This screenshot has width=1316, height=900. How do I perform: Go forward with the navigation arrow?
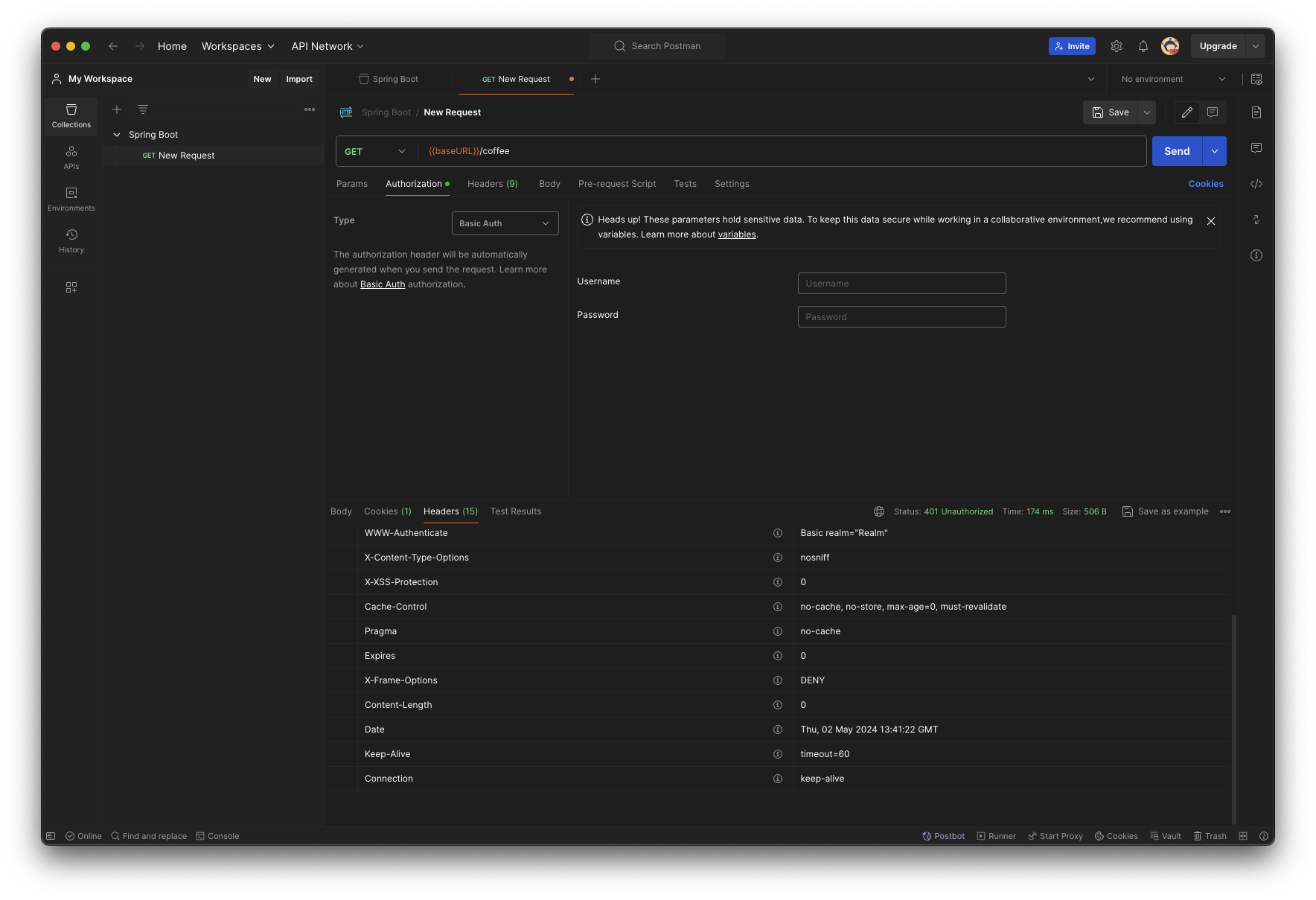tap(140, 46)
